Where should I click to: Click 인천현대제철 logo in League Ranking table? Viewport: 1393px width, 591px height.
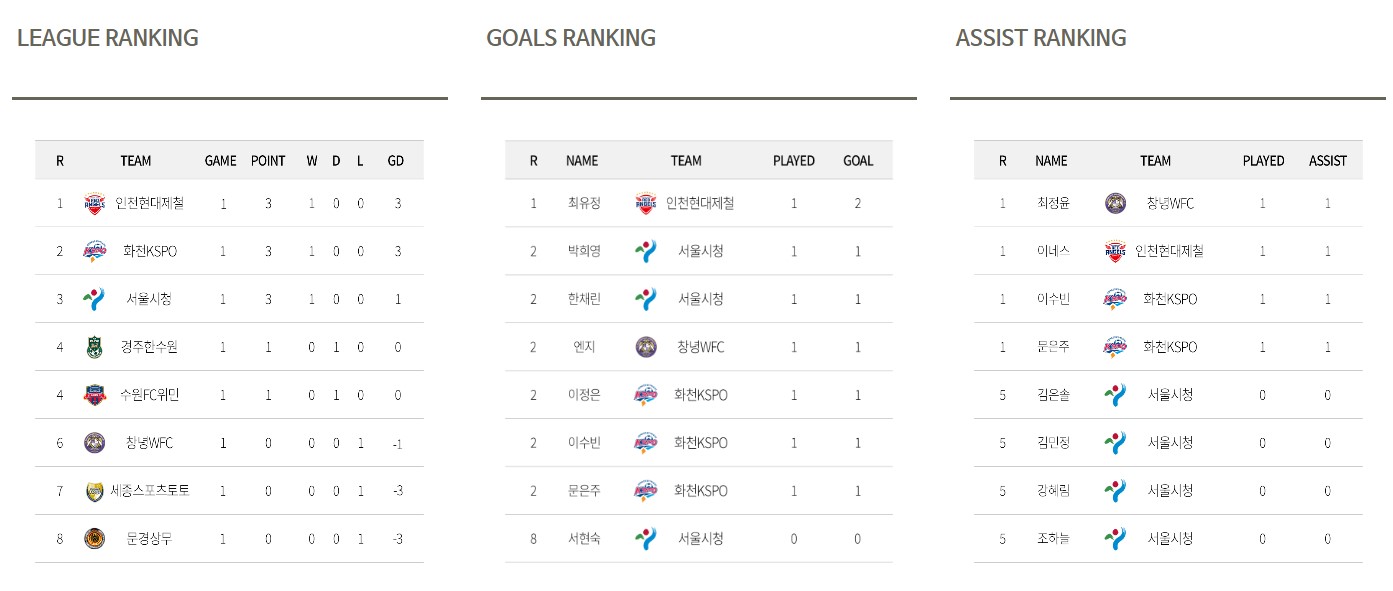[94, 203]
